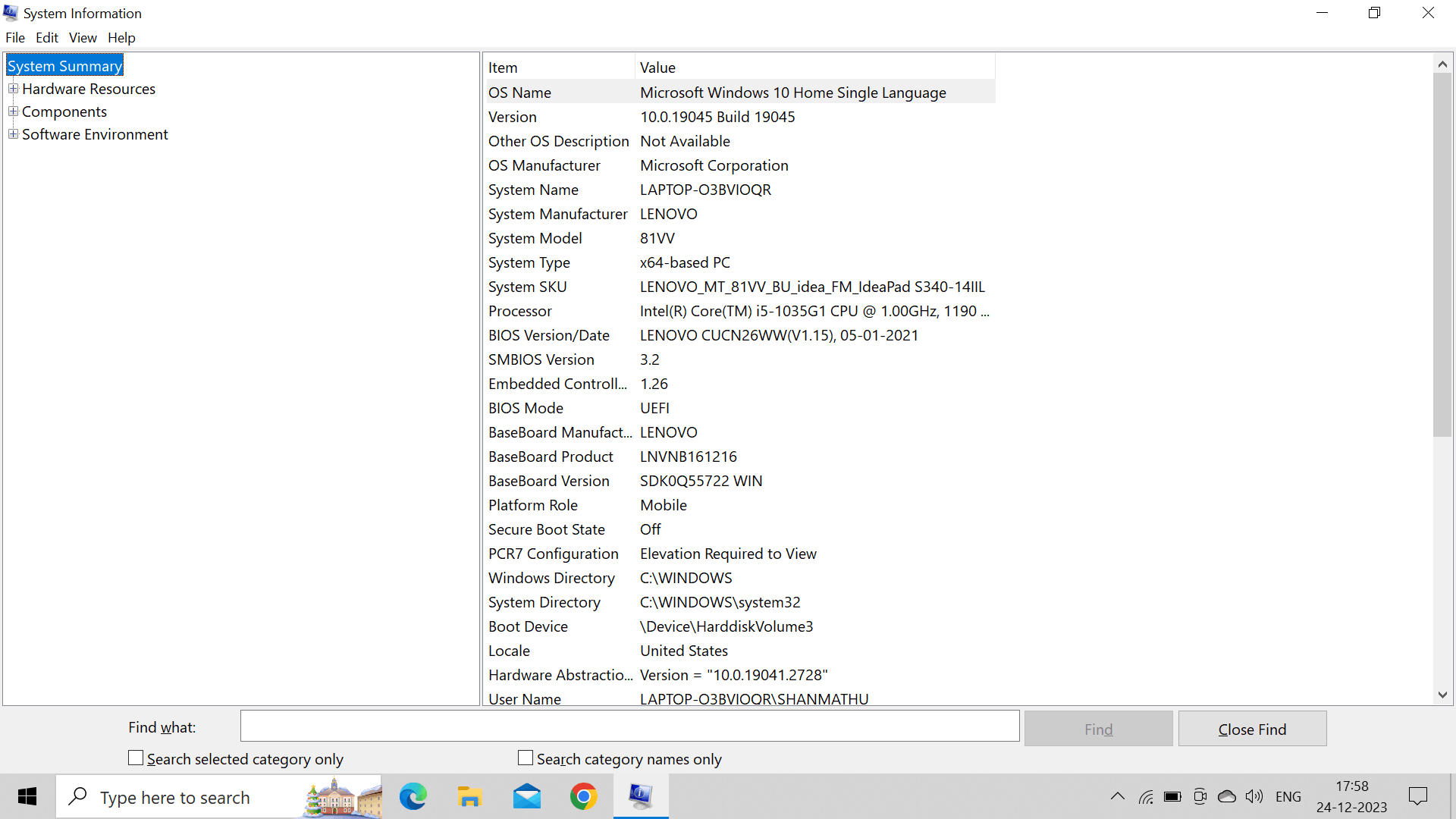
Task: Open File Explorer from the taskbar
Action: pyautogui.click(x=469, y=796)
